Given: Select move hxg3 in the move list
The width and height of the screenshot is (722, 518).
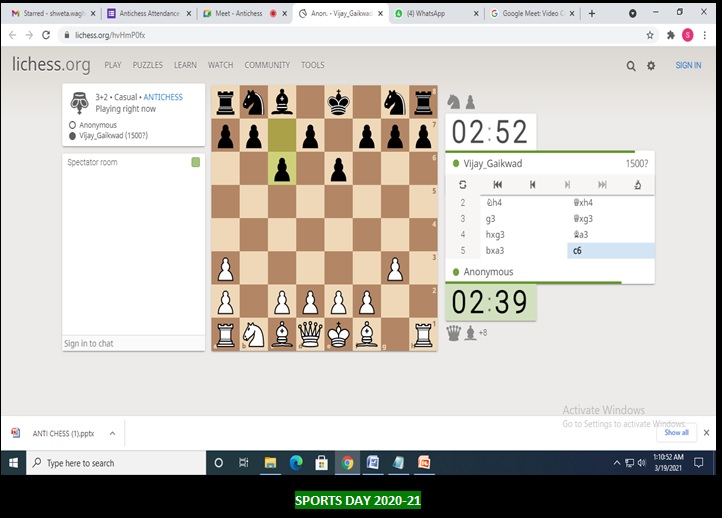Looking at the screenshot, I should [x=524, y=235].
